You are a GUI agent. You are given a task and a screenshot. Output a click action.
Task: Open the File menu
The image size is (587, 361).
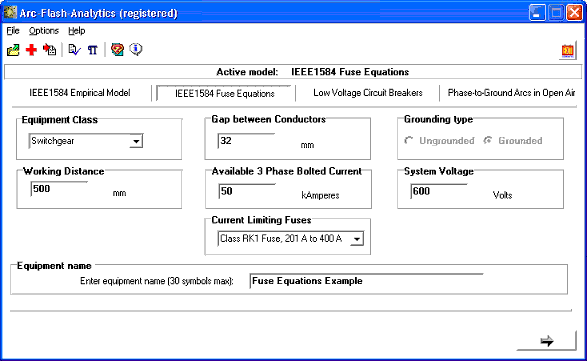[13, 31]
